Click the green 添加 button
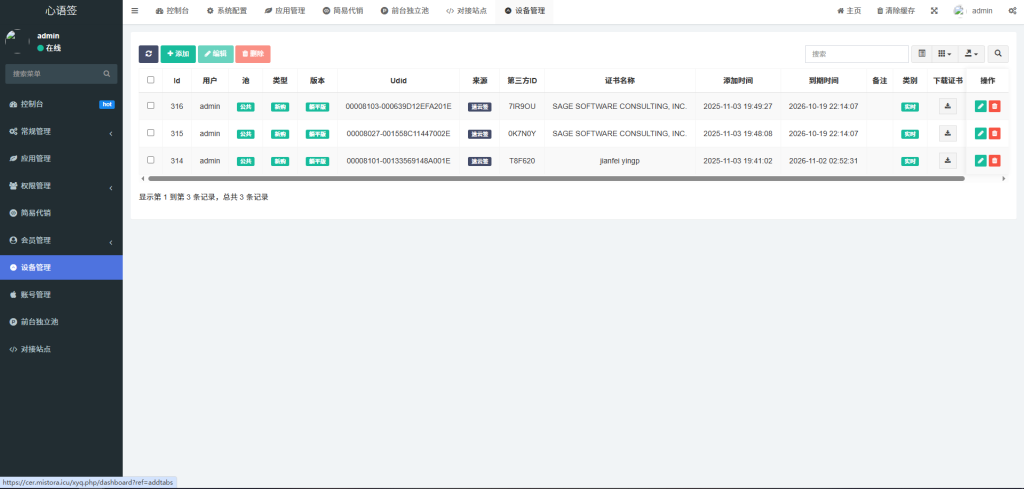1024x489 pixels. [178, 54]
